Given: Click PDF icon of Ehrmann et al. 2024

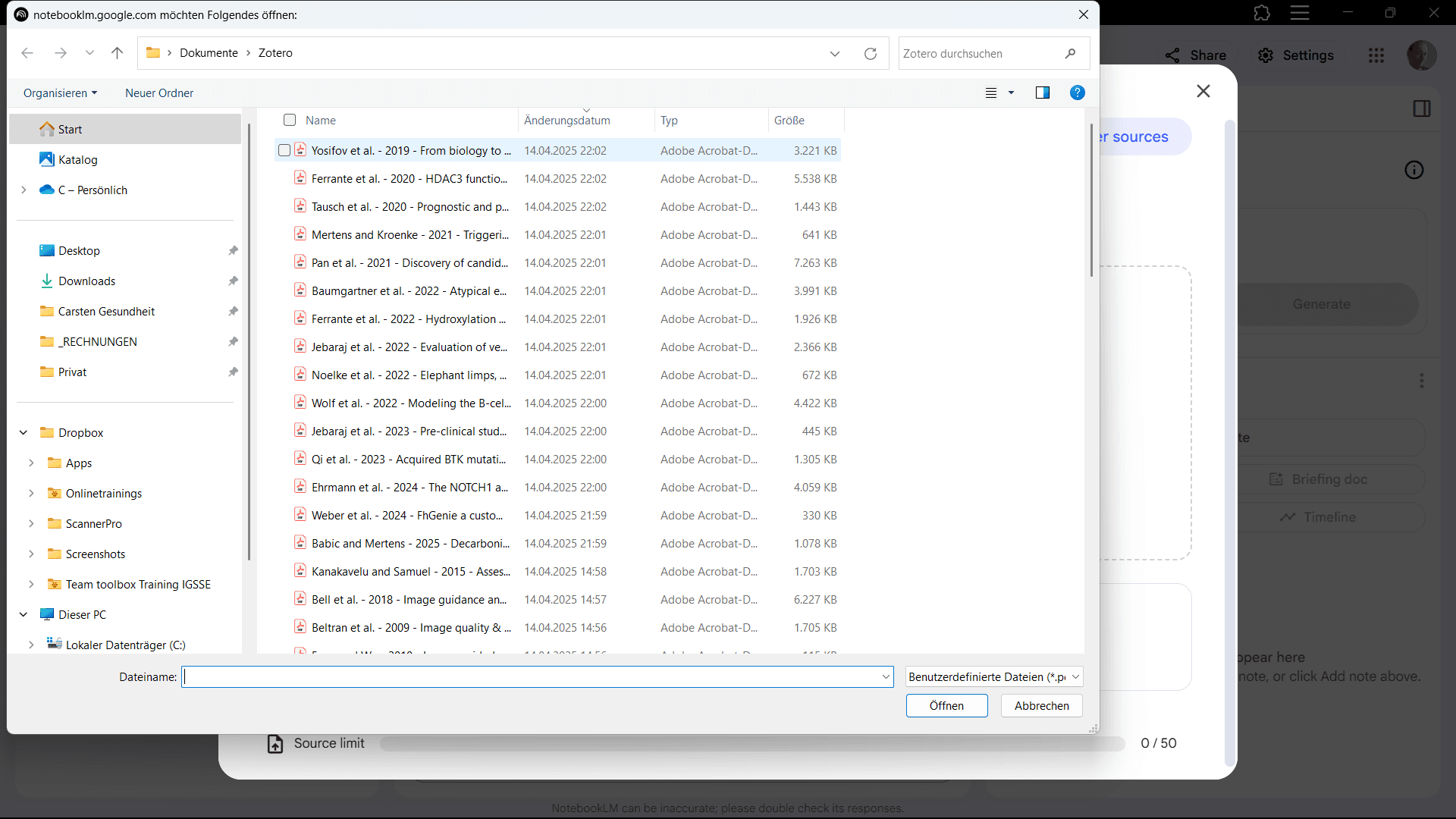Looking at the screenshot, I should 300,487.
